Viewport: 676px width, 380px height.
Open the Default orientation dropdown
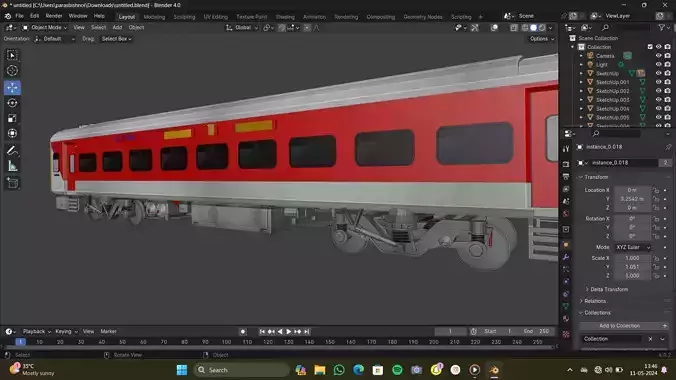click(55, 39)
